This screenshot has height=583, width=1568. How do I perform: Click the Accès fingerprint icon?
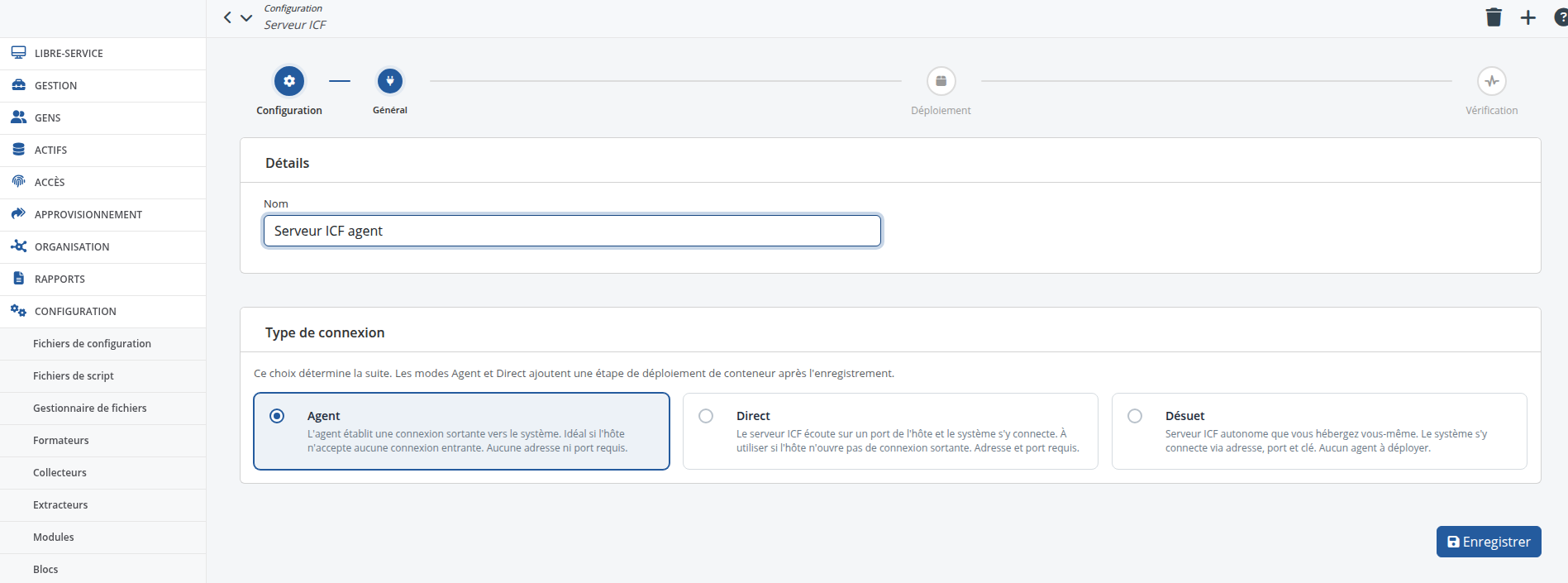coord(18,182)
